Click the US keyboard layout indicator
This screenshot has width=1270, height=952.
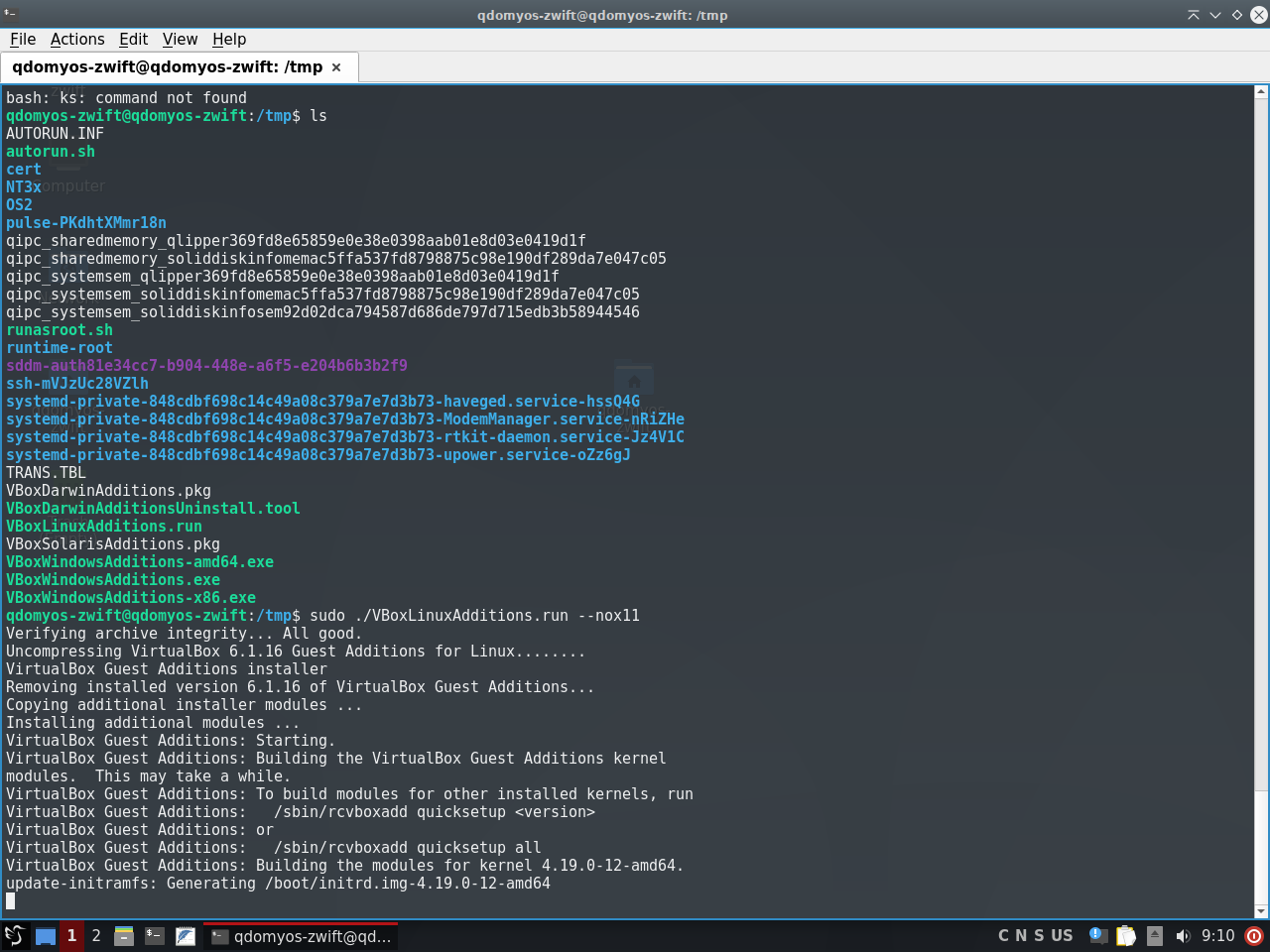1062,935
